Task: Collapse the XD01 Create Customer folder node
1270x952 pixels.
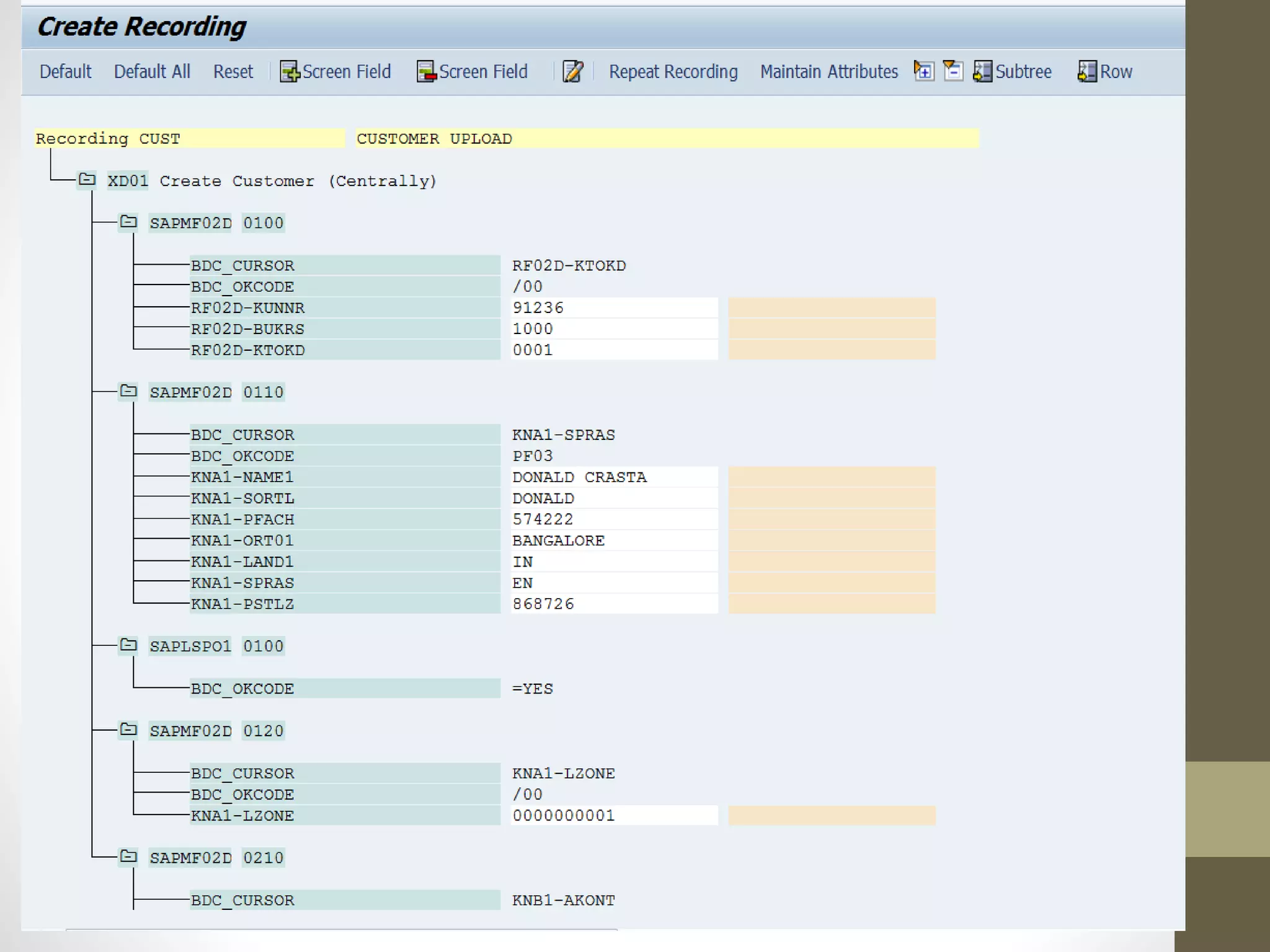Action: tap(87, 180)
